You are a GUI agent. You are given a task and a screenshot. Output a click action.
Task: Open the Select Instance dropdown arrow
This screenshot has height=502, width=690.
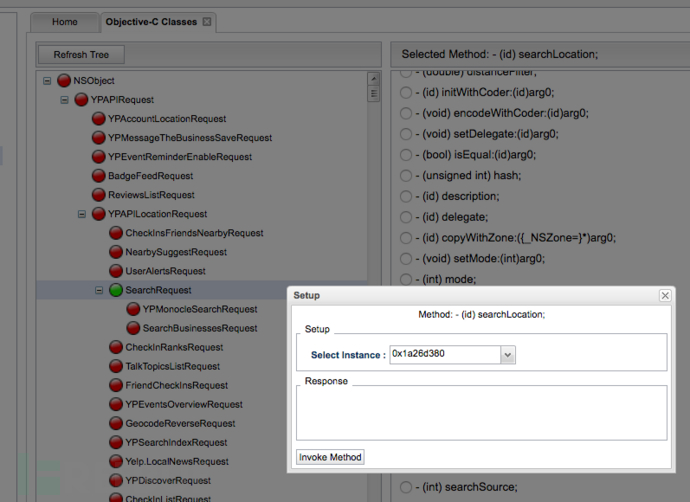coord(507,355)
